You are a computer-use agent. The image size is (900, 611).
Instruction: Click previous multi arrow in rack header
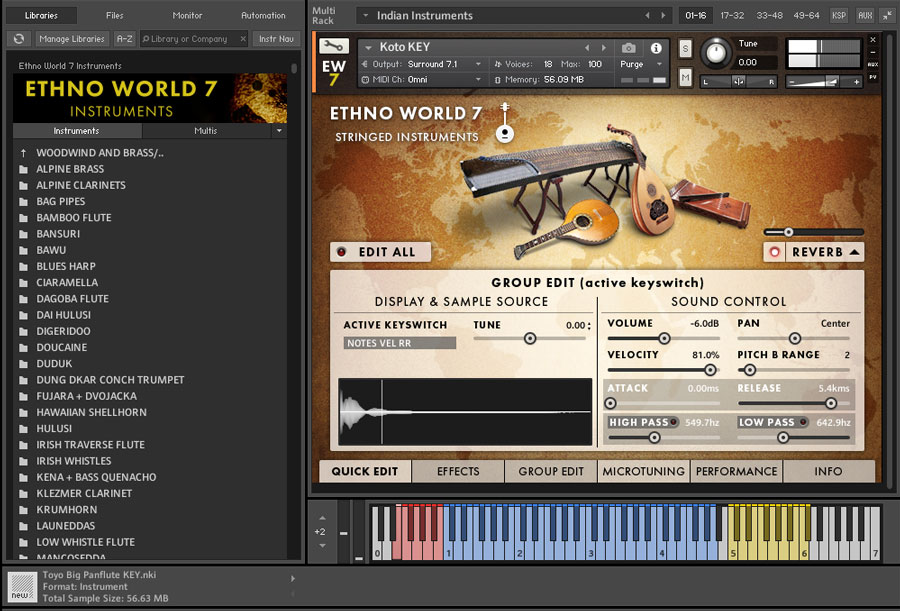click(647, 16)
